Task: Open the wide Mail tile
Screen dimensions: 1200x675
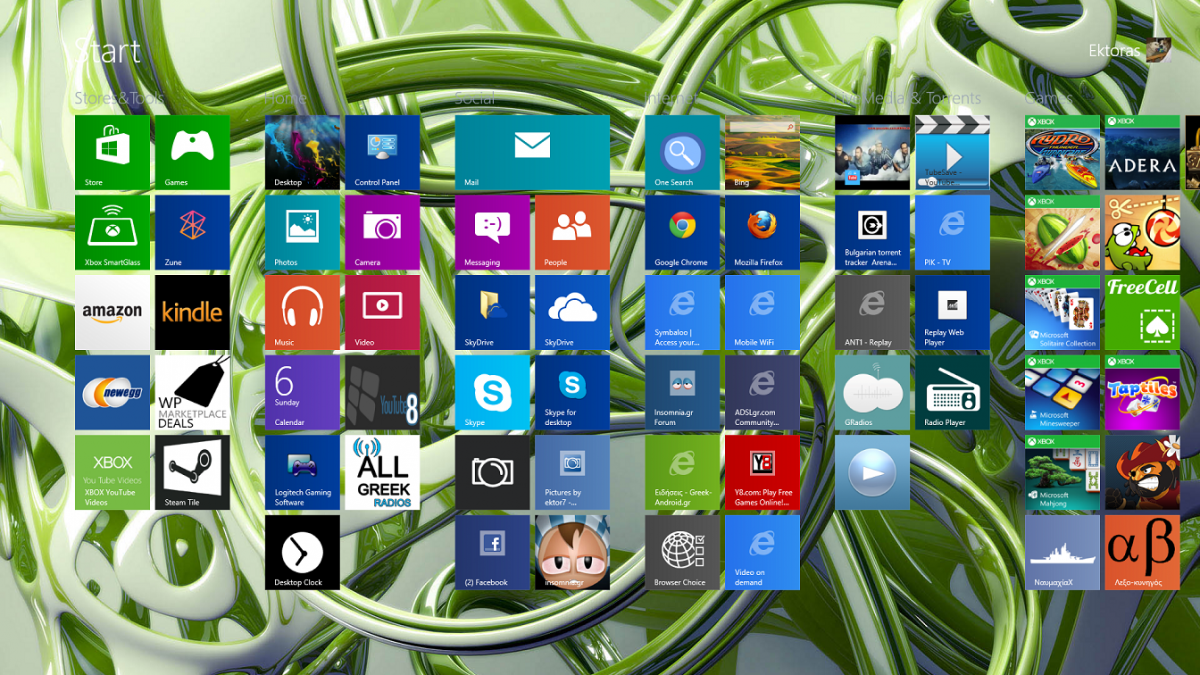Action: coord(532,152)
